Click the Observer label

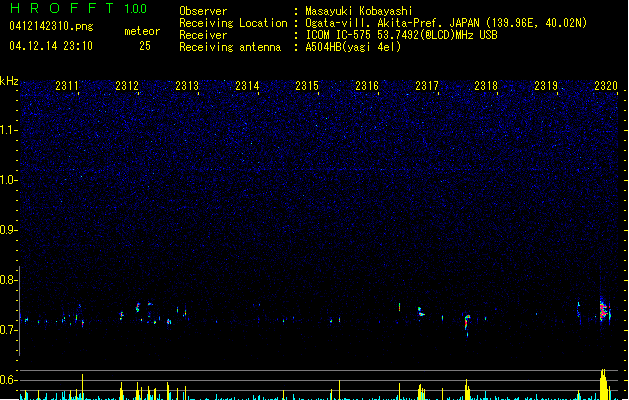pos(203,11)
